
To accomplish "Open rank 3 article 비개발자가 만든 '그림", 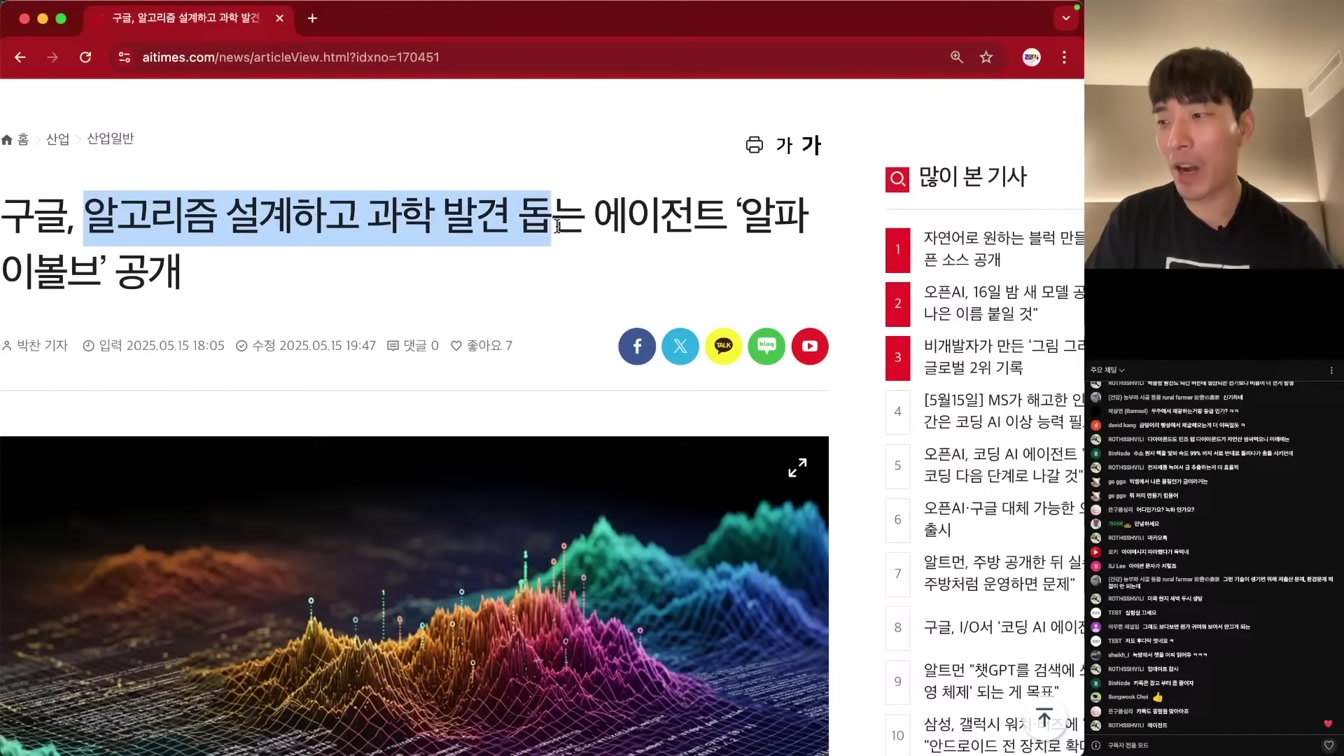I will (x=1004, y=357).
